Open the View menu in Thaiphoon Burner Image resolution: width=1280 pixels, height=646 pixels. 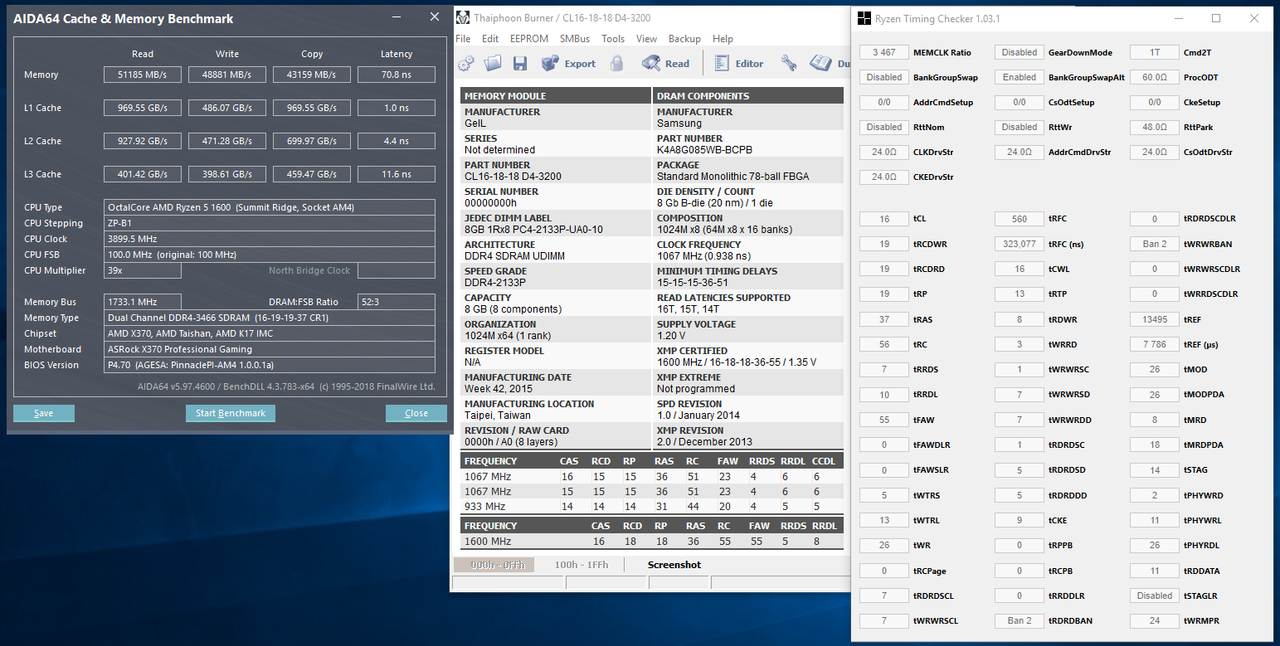pos(647,38)
